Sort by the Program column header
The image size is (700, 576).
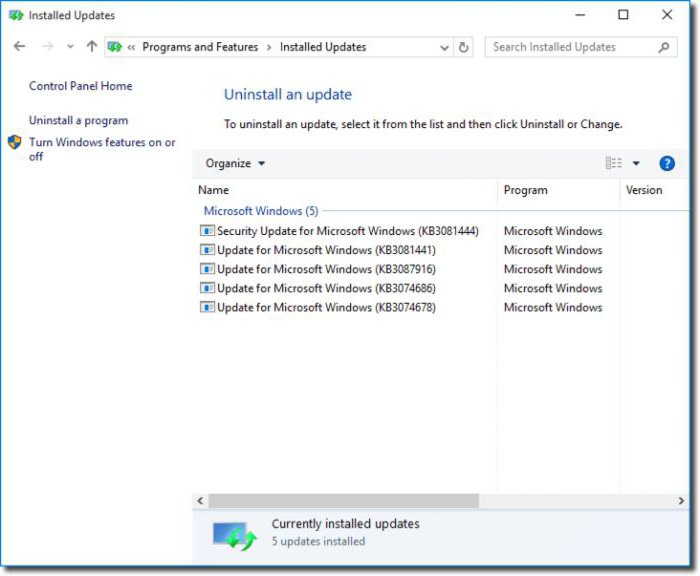point(525,190)
